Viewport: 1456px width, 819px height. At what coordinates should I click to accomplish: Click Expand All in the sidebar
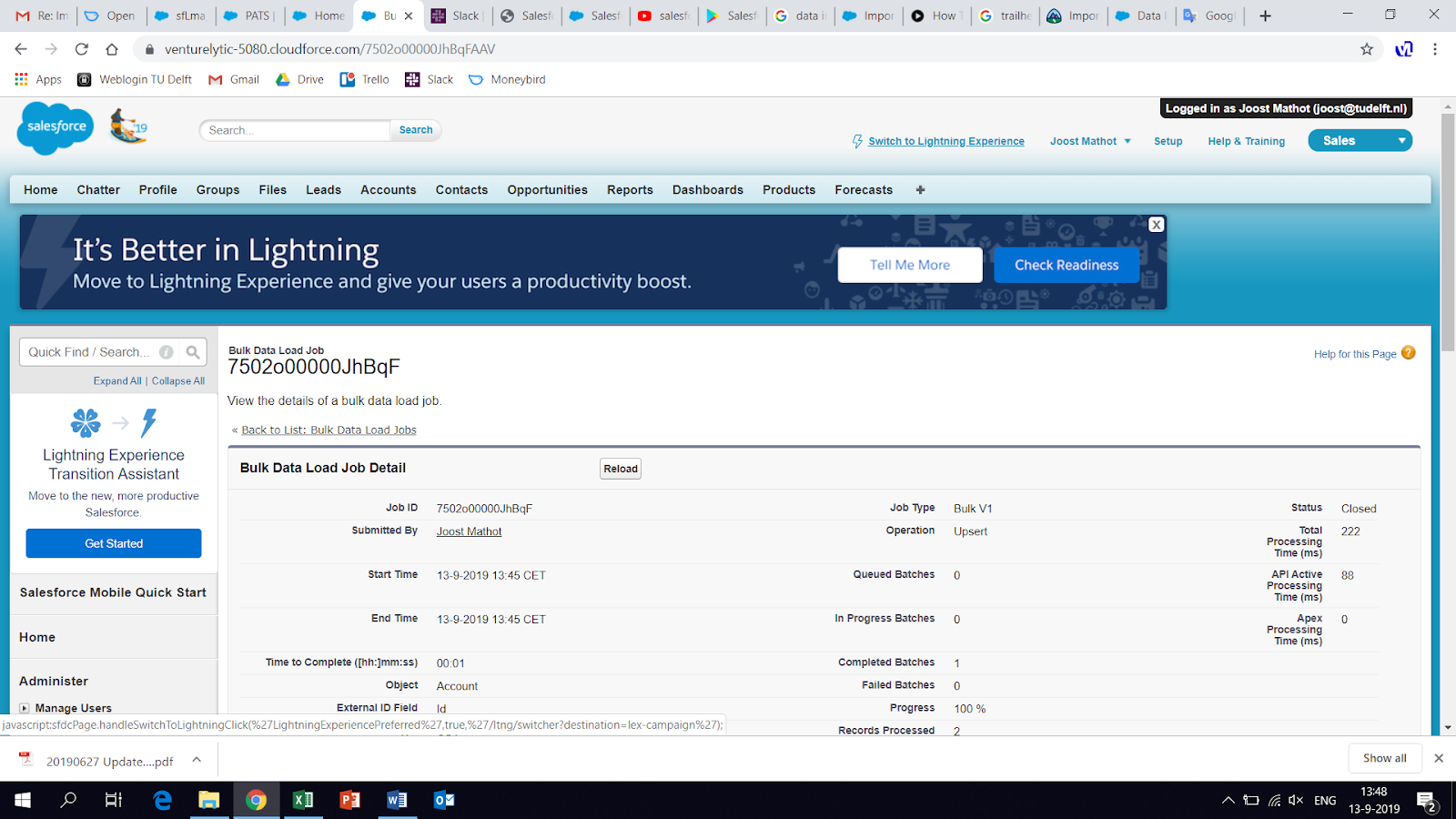click(117, 381)
